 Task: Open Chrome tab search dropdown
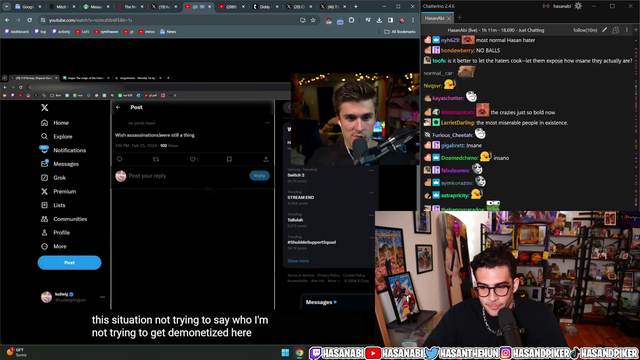point(7,7)
